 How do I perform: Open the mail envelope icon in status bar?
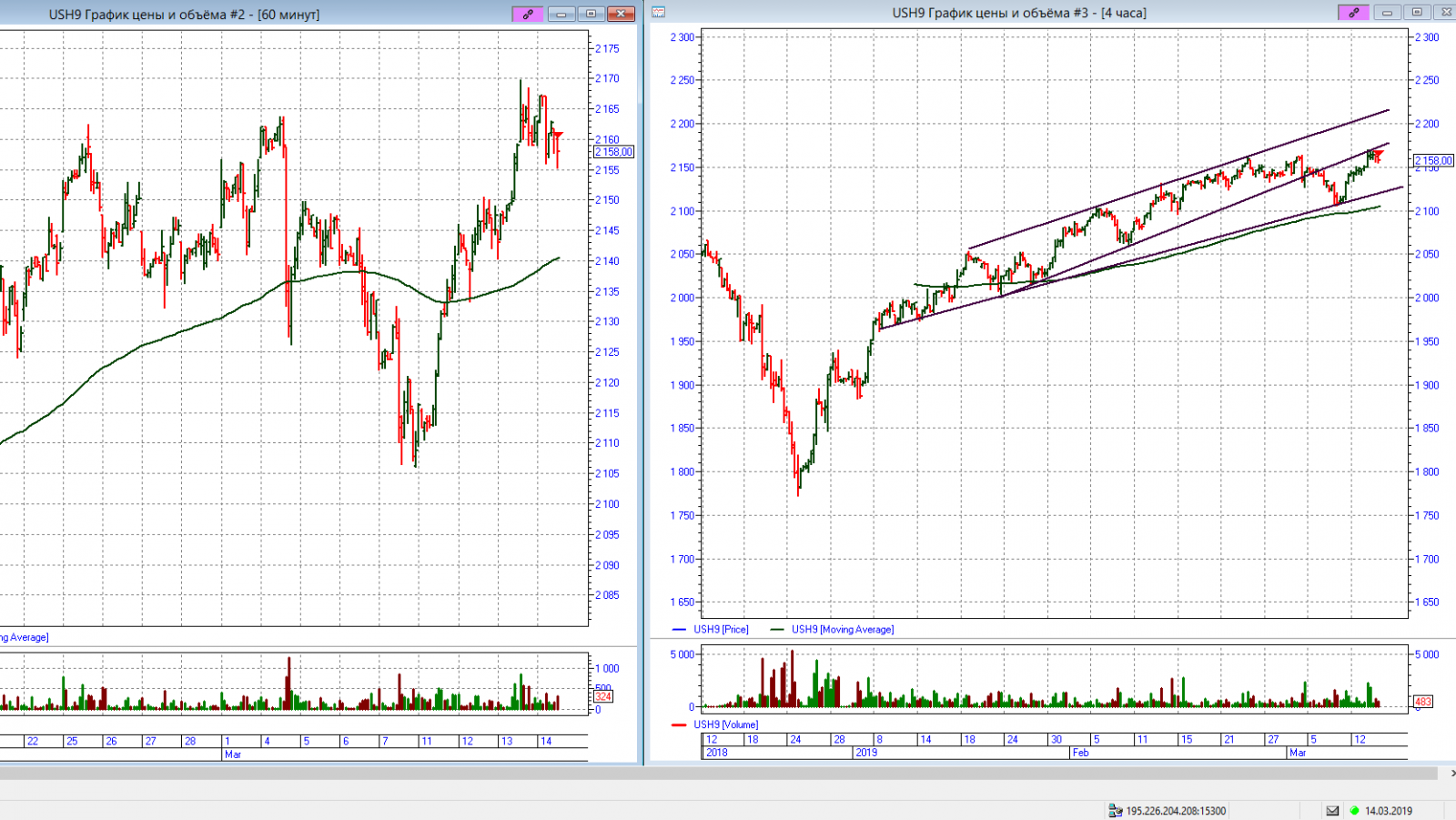click(1332, 810)
